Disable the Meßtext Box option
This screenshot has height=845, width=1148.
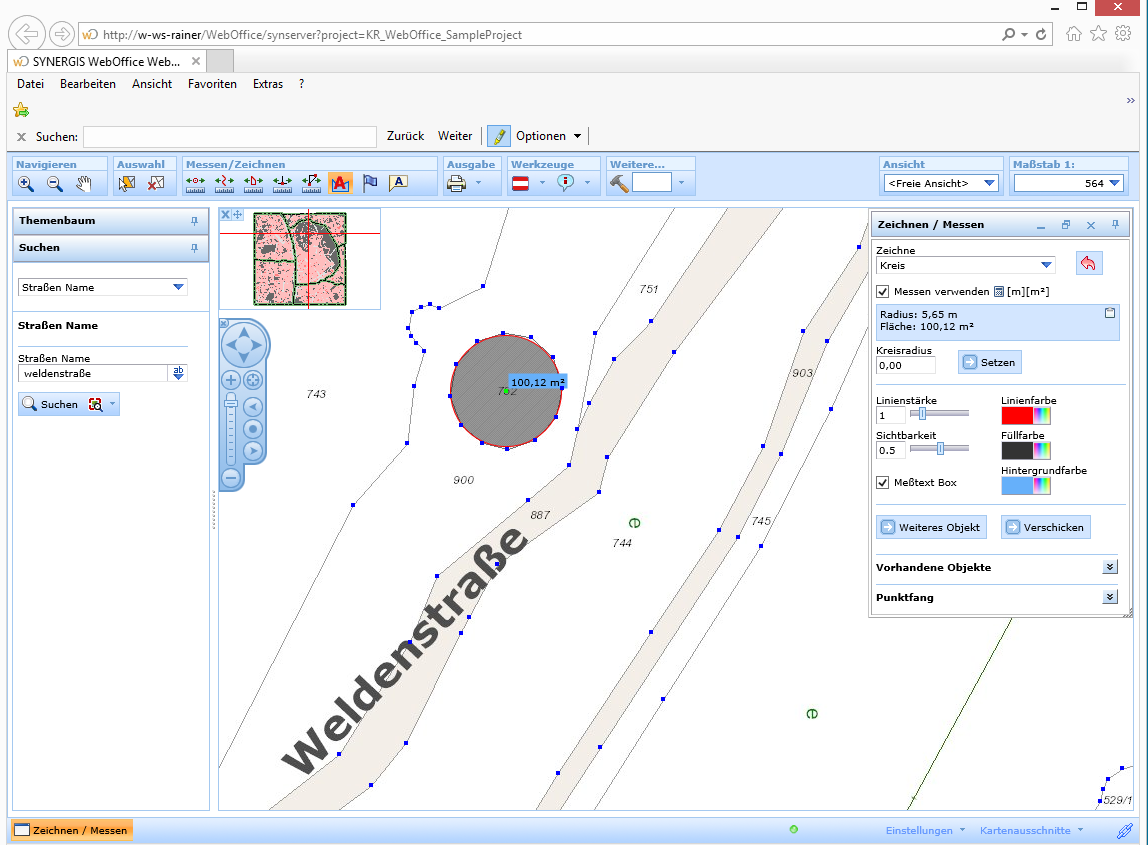pyautogui.click(x=882, y=482)
